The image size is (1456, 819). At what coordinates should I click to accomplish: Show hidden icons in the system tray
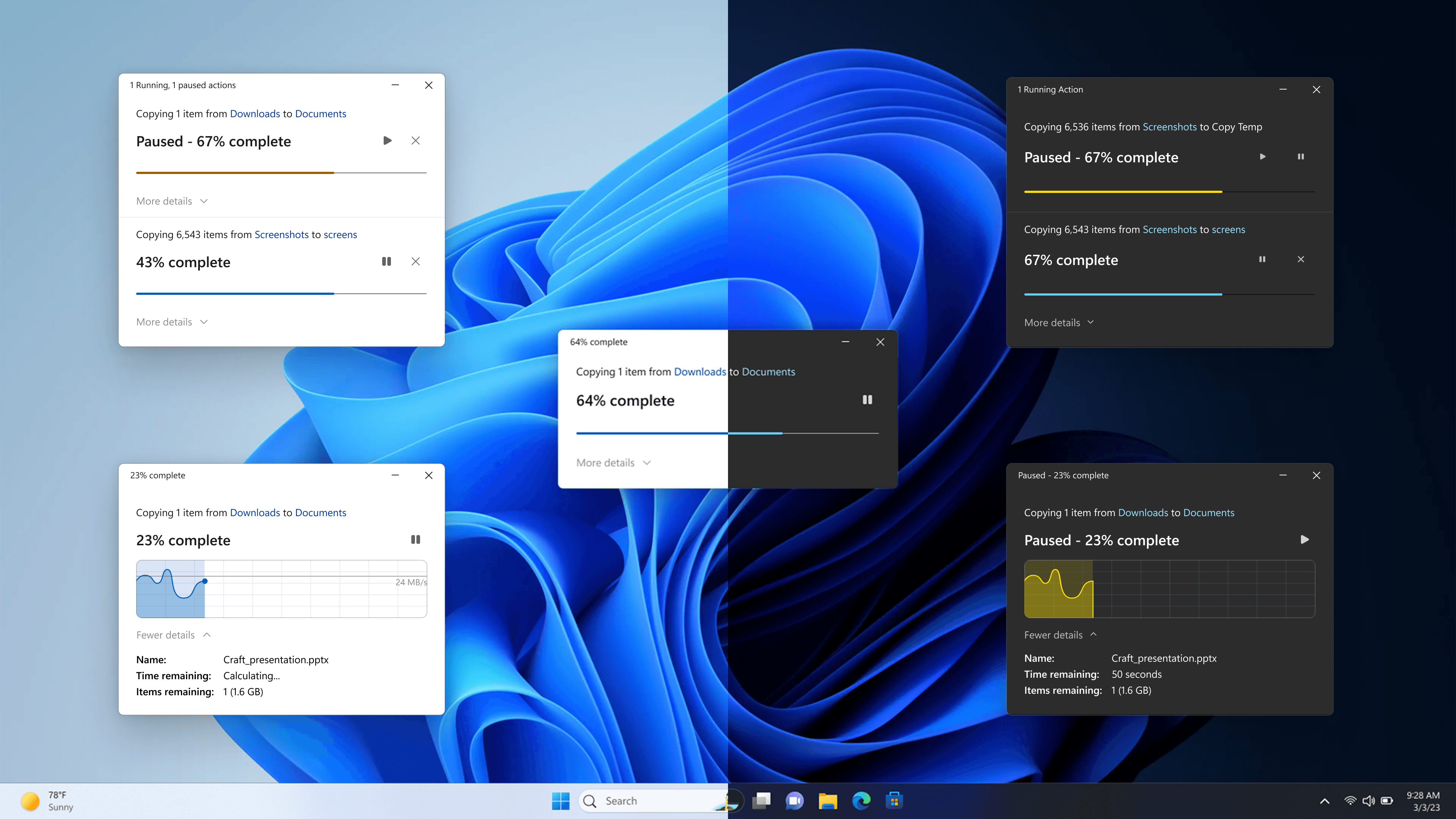tap(1324, 801)
